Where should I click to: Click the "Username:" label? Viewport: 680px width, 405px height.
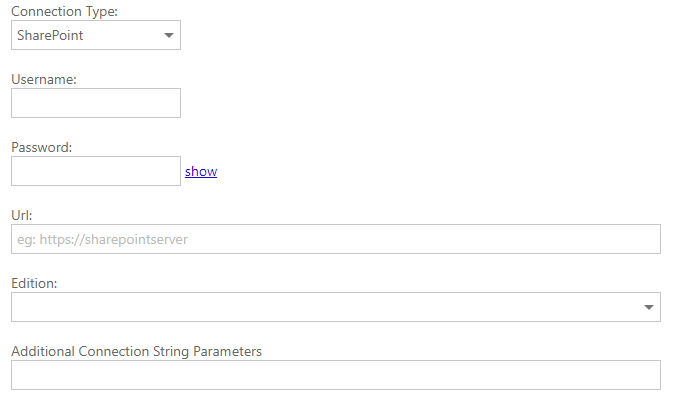tap(44, 78)
